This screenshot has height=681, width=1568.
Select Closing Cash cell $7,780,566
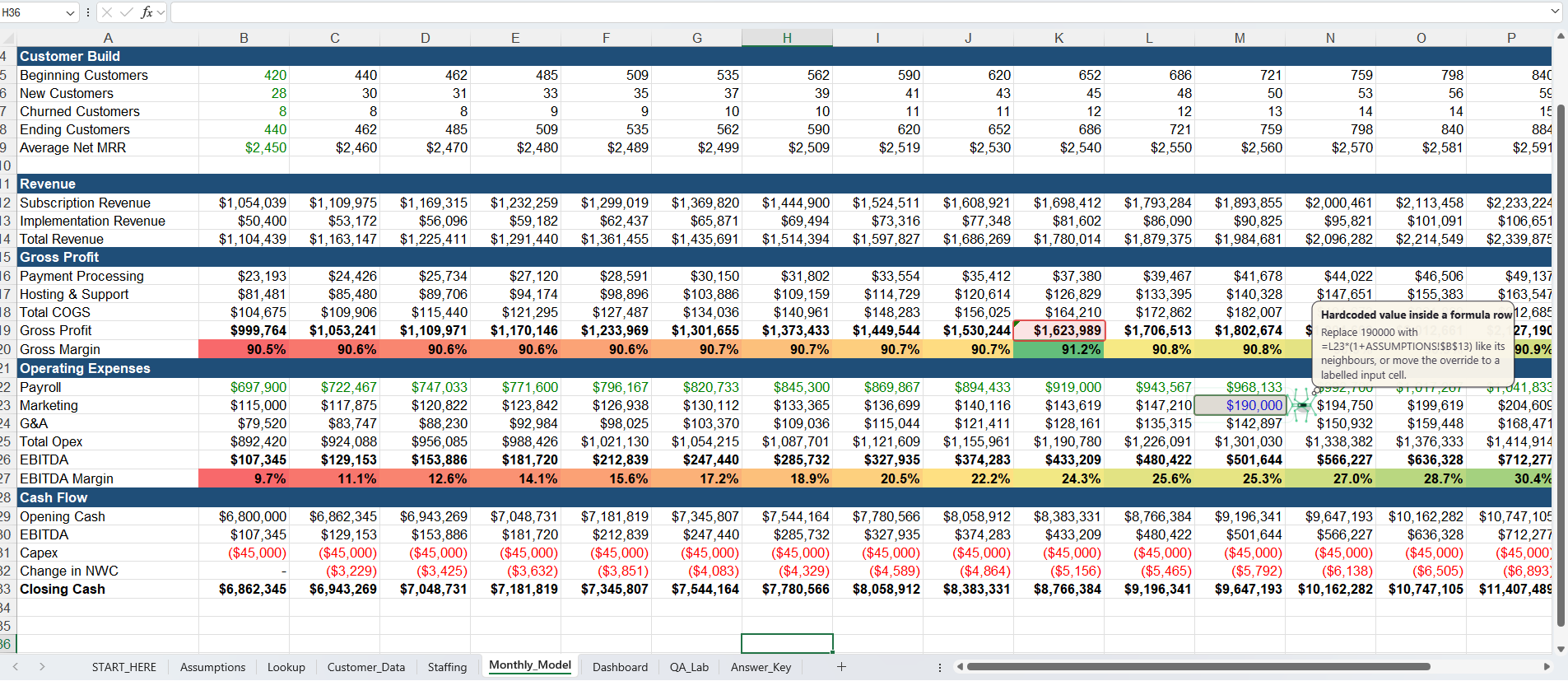[x=787, y=589]
